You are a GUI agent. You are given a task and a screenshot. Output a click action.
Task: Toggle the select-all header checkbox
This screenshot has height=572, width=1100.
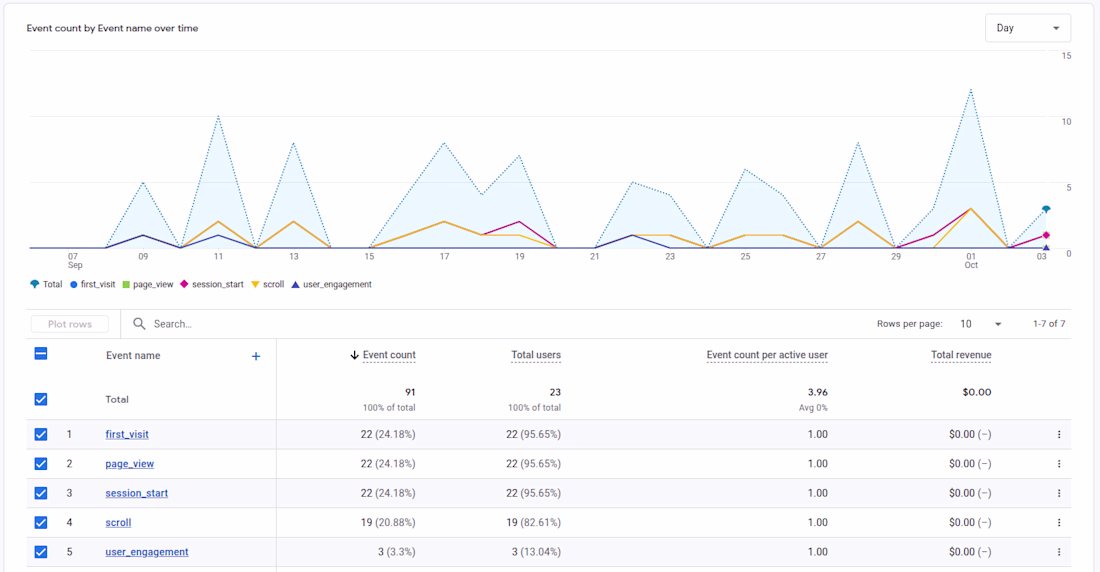point(41,354)
